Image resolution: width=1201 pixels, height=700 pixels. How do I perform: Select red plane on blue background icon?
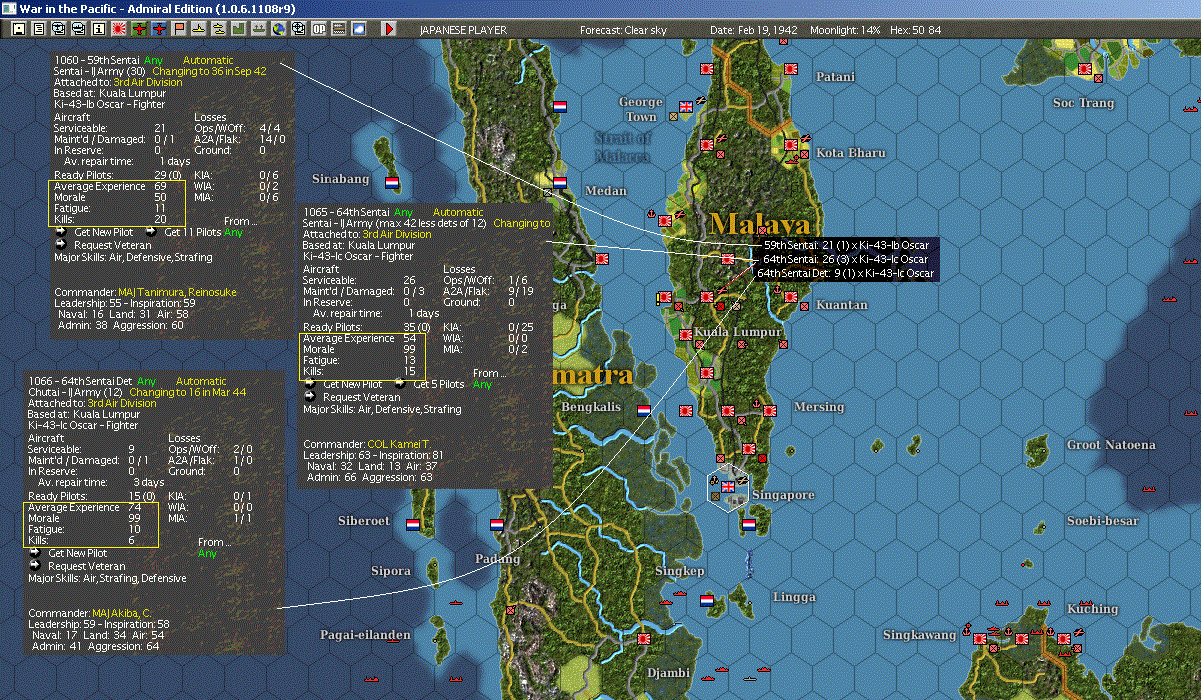(160, 29)
